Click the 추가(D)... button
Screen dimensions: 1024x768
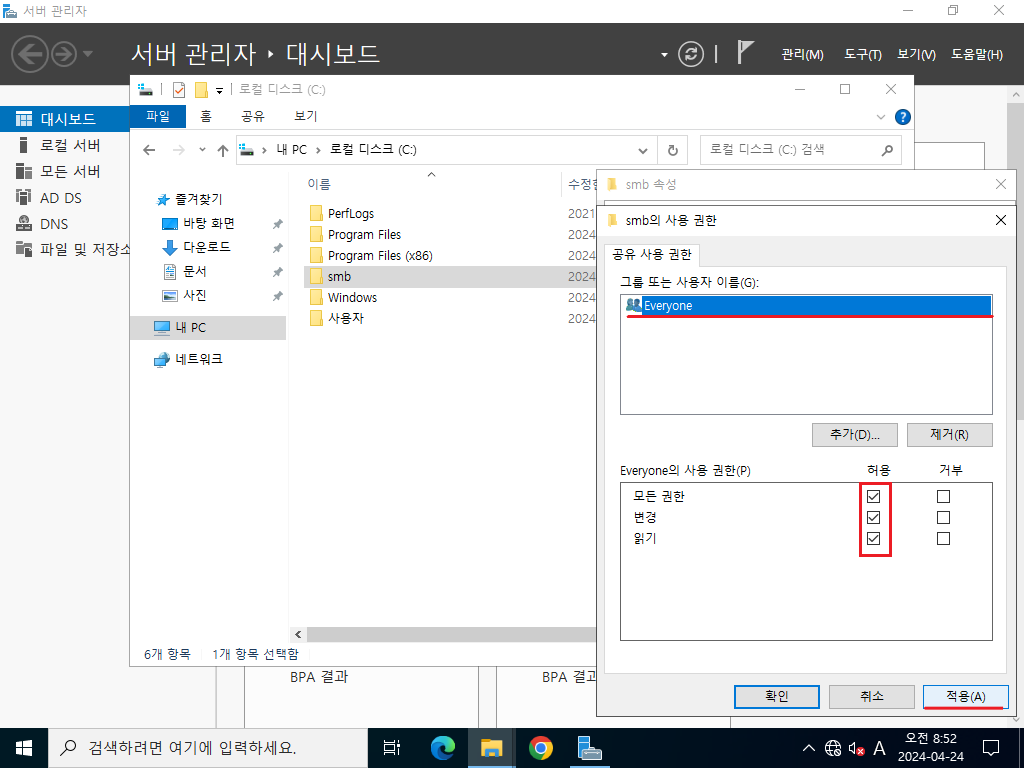point(855,434)
